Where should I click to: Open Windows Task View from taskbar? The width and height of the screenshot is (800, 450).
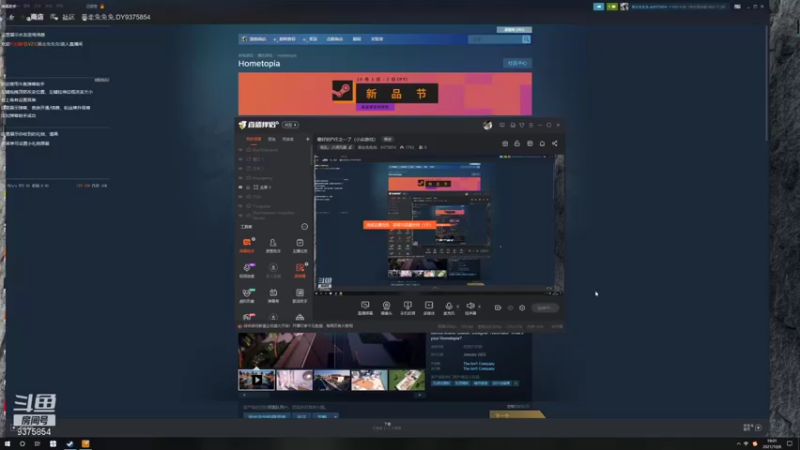[x=37, y=444]
